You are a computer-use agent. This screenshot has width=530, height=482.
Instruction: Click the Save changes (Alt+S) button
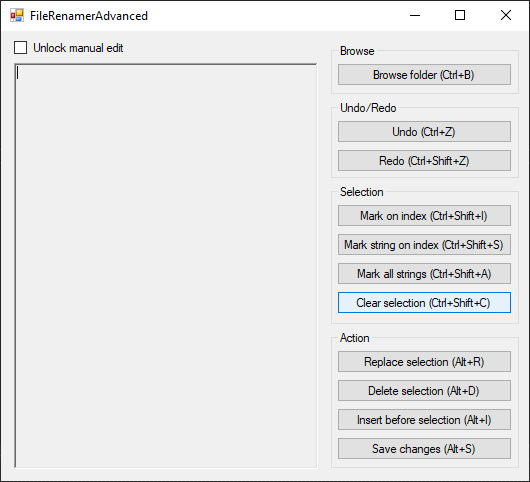pyautogui.click(x=424, y=449)
